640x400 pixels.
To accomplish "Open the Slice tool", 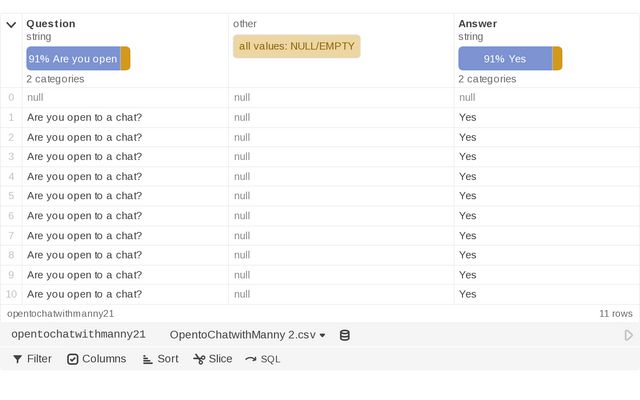I will pos(212,359).
